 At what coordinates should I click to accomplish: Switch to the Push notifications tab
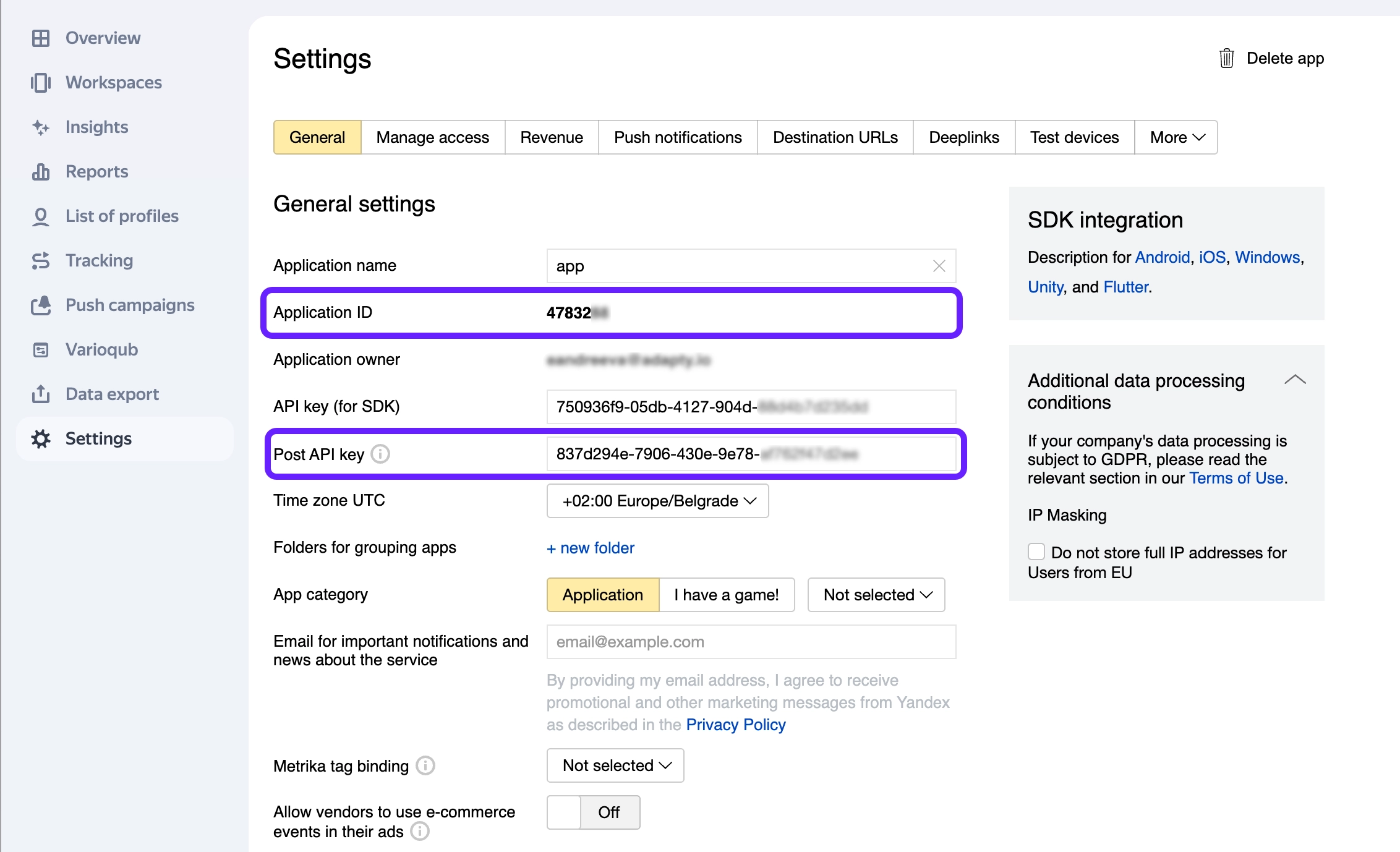tap(677, 137)
